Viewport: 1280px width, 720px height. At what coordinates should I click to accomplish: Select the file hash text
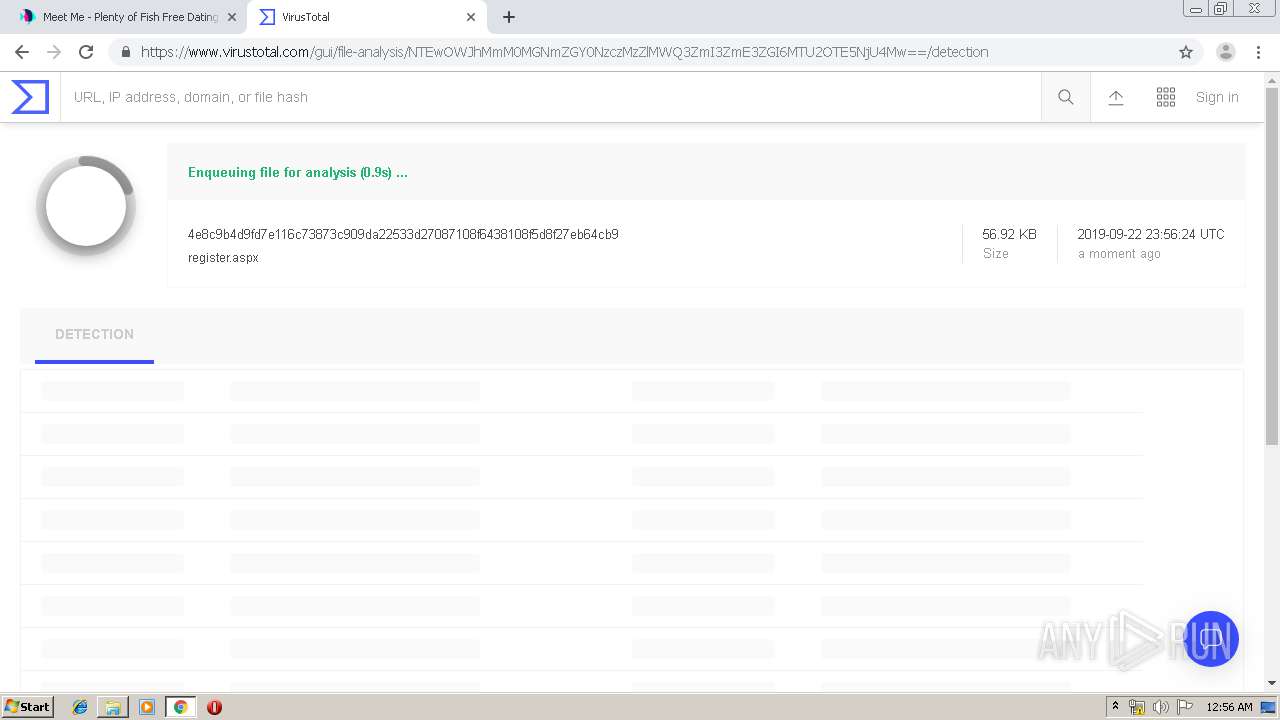tap(403, 234)
